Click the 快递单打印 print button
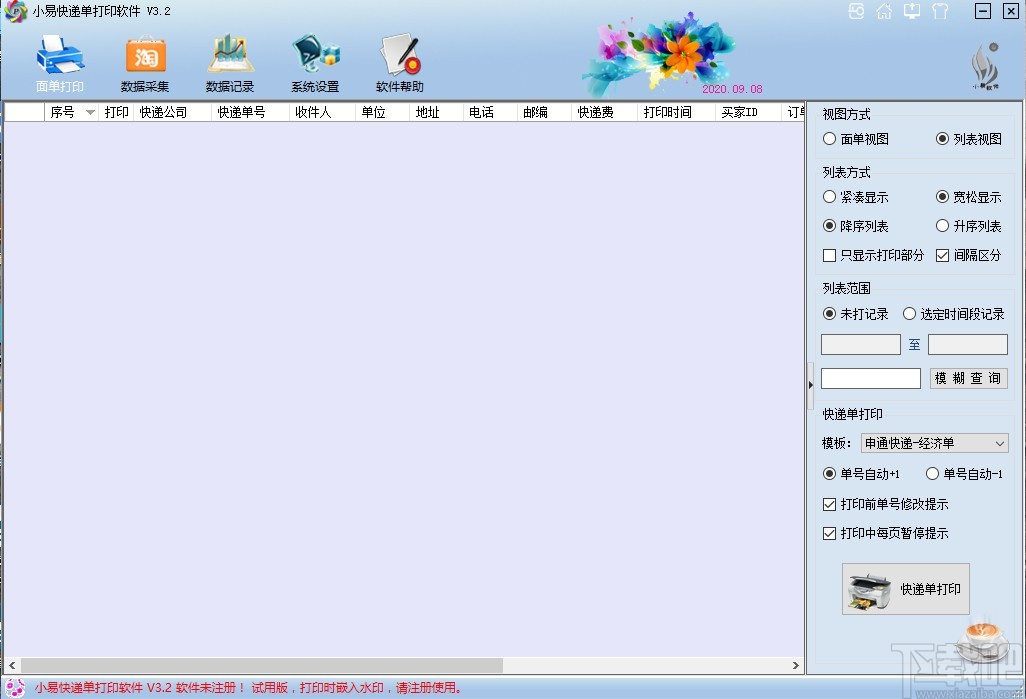This screenshot has height=699, width=1026. point(906,590)
